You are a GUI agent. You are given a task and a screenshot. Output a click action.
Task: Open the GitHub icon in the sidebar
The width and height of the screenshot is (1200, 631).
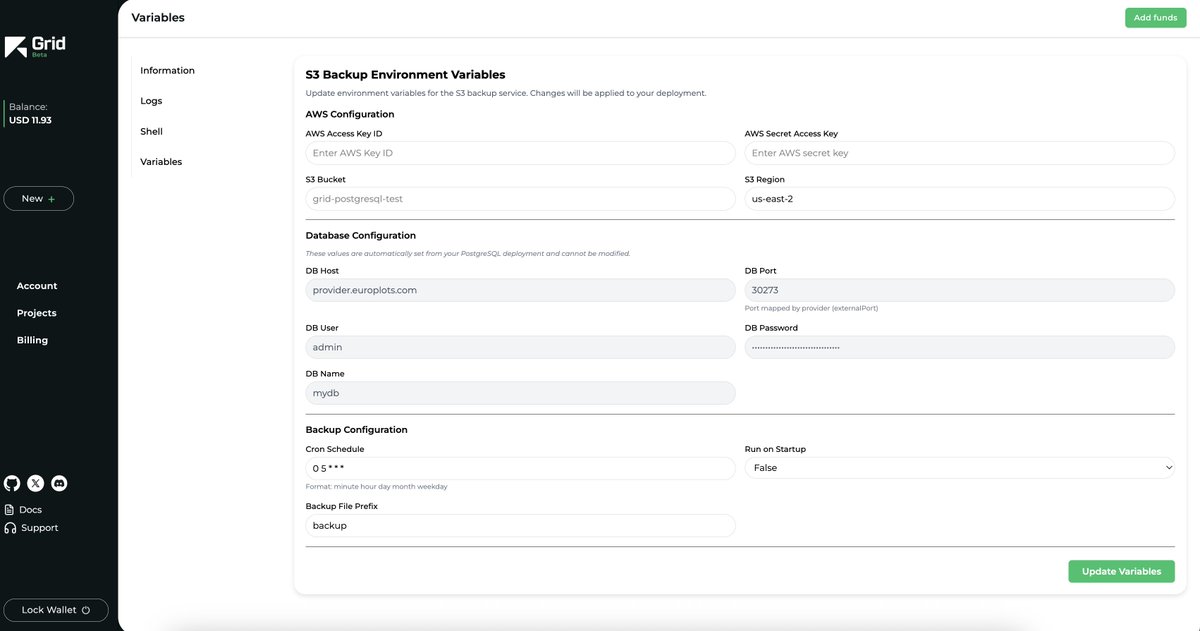pyautogui.click(x=10, y=482)
